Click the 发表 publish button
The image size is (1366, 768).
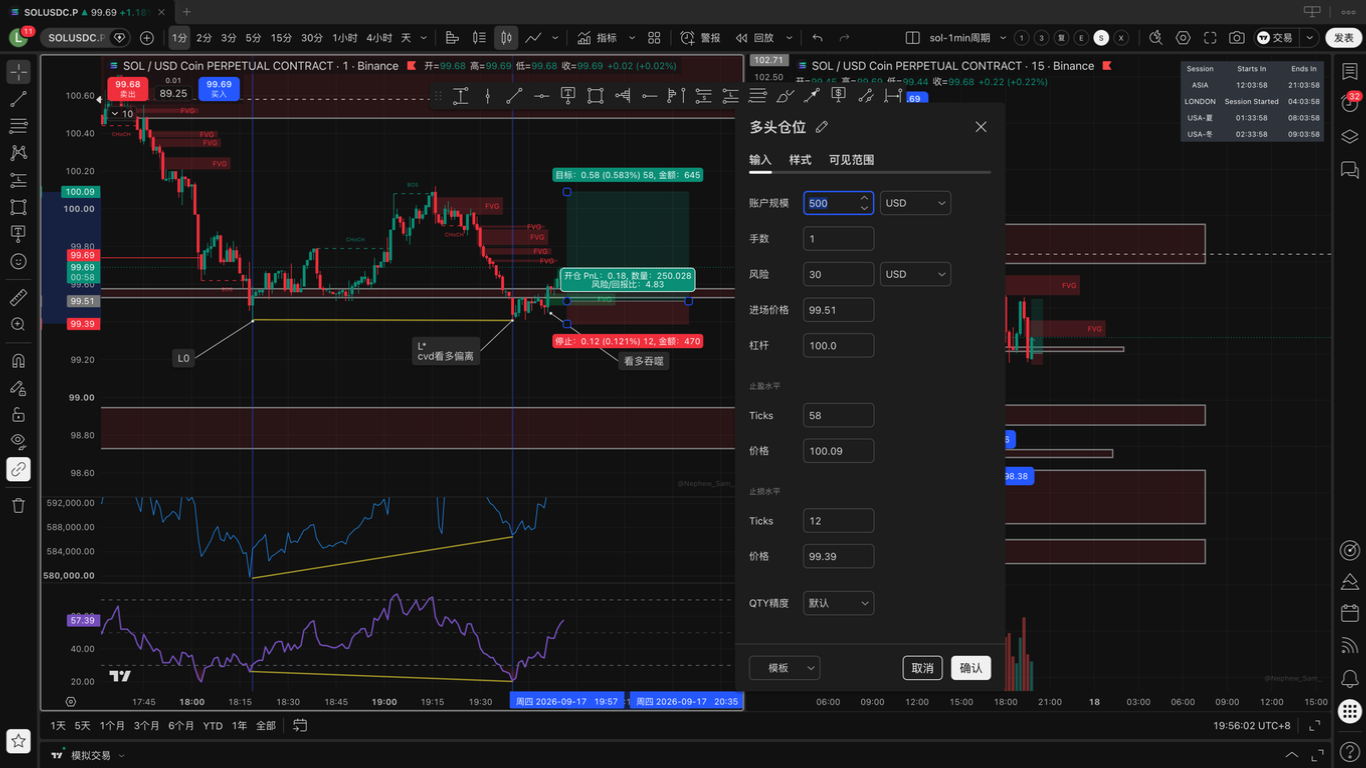[1343, 38]
